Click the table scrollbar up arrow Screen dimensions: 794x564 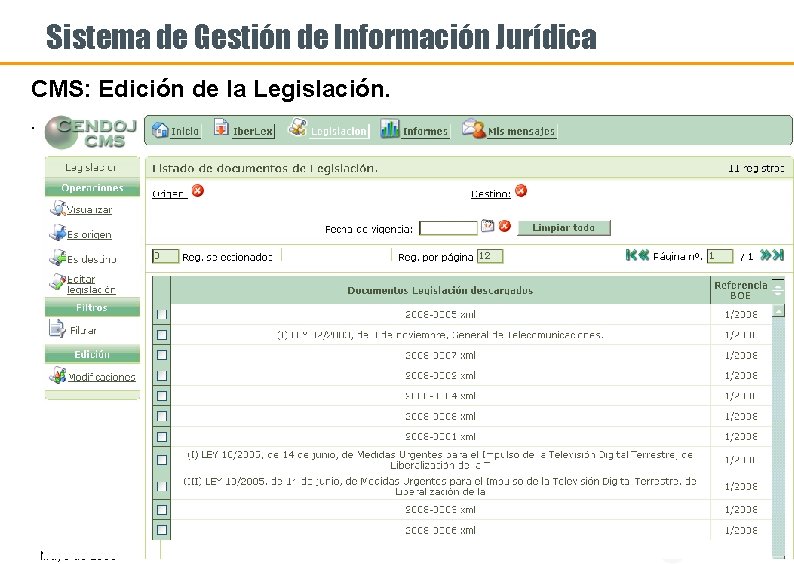click(x=778, y=310)
